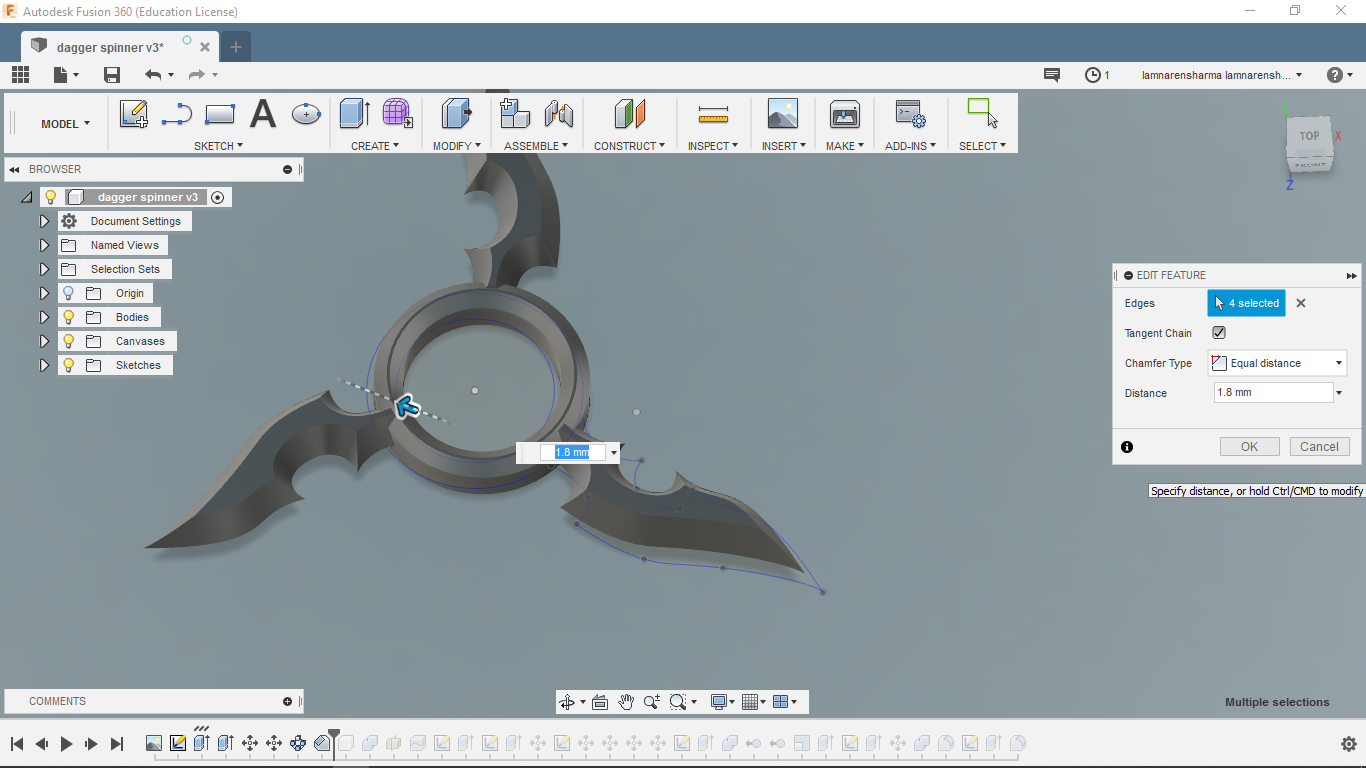Toggle Sketches folder visibility lightbulb
1366x768 pixels.
point(69,365)
